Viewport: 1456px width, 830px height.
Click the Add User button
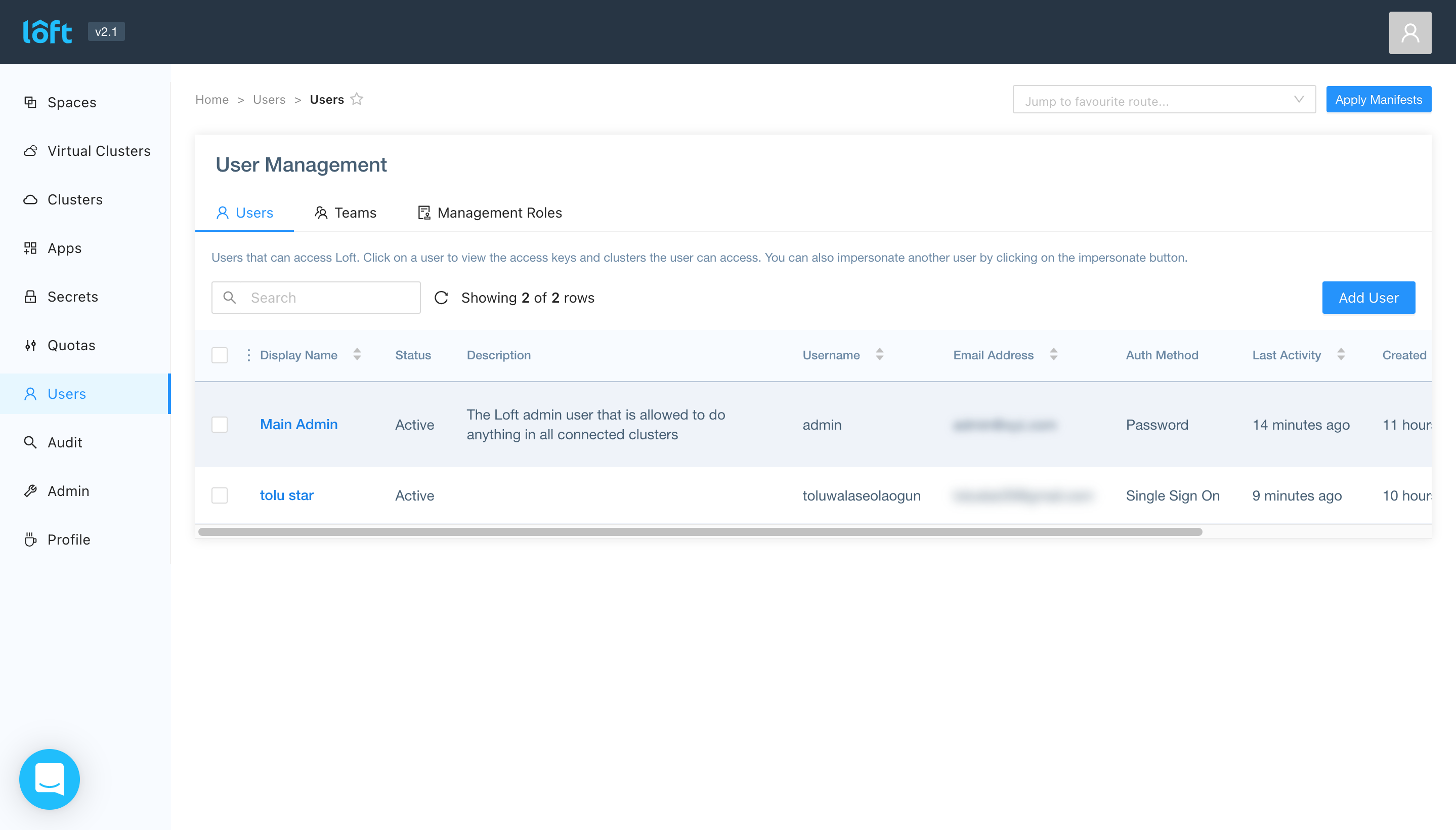[1367, 298]
